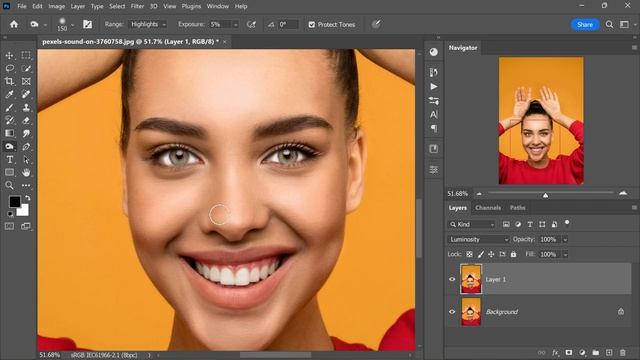The image size is (640, 360).
Task: Click the Share button
Action: tap(584, 24)
